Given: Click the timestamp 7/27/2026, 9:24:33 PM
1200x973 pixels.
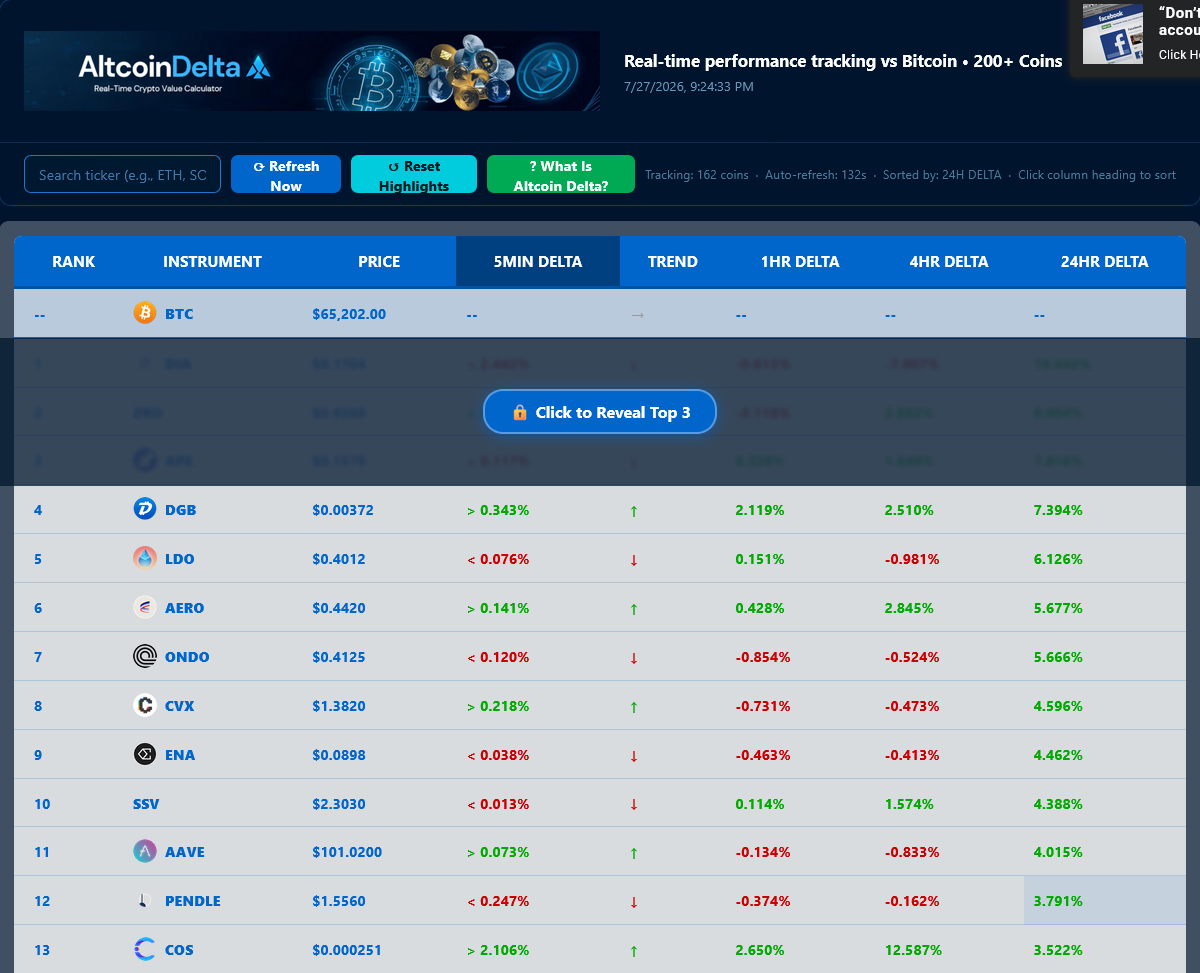Looking at the screenshot, I should pos(689,87).
